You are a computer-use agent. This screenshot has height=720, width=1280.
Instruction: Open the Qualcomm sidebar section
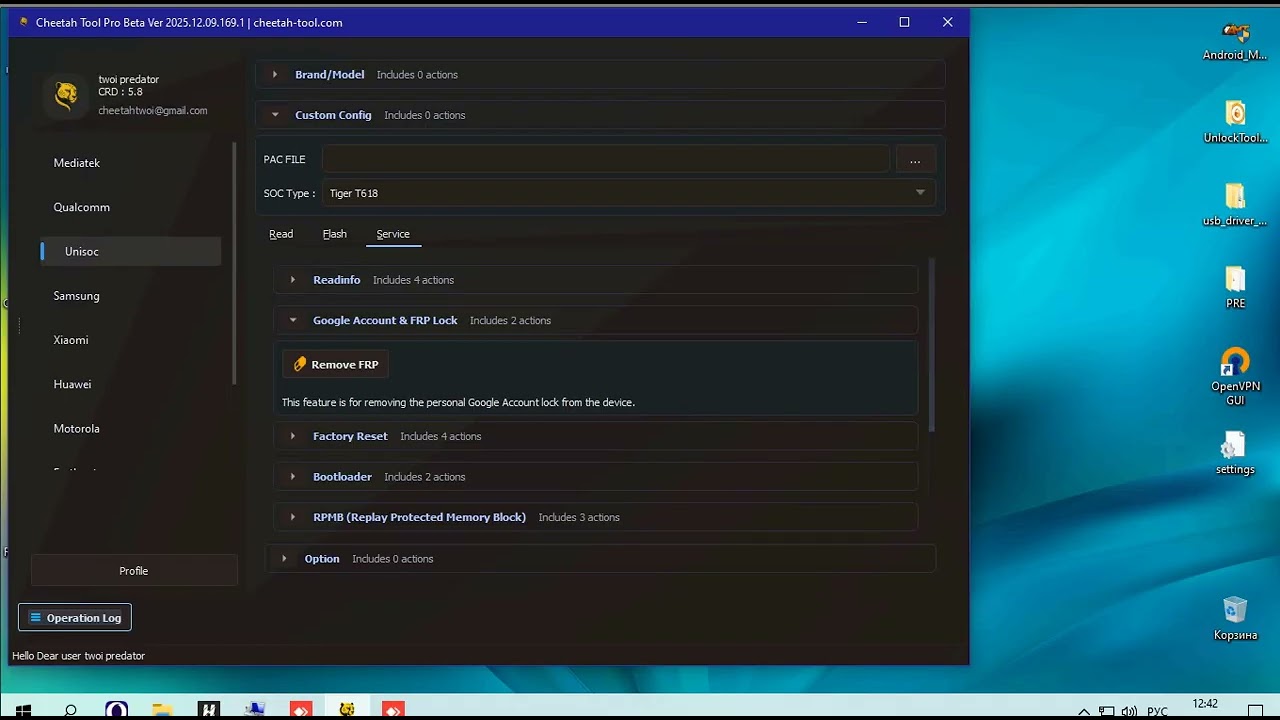(130, 207)
